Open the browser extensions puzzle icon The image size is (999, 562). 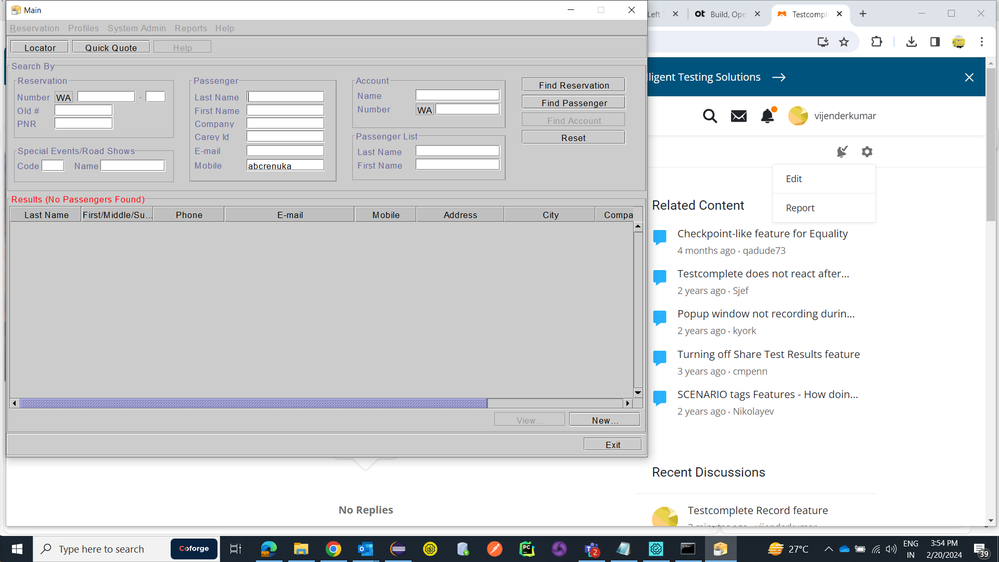tap(877, 42)
